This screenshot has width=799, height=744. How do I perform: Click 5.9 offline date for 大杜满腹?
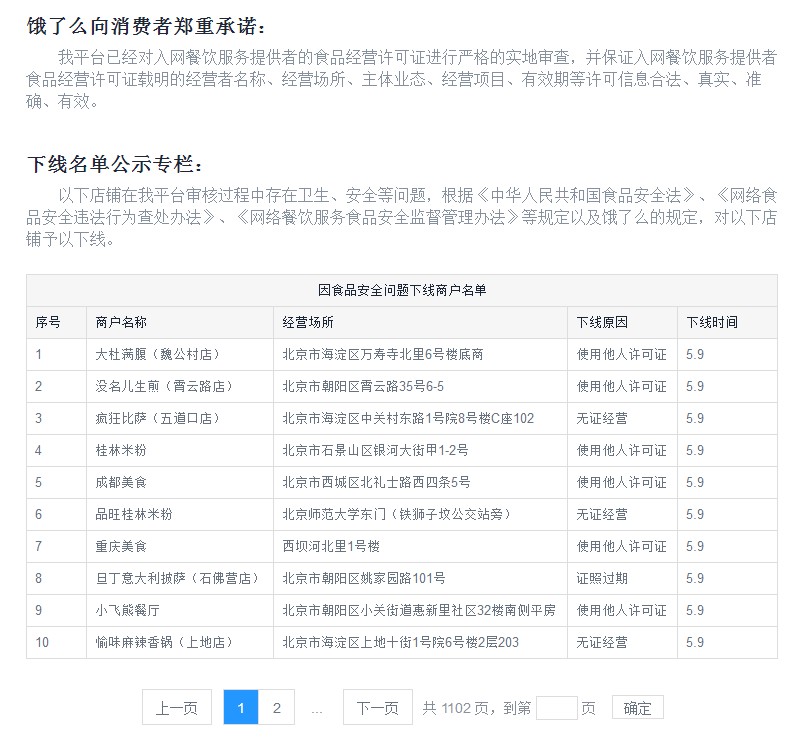click(x=695, y=354)
